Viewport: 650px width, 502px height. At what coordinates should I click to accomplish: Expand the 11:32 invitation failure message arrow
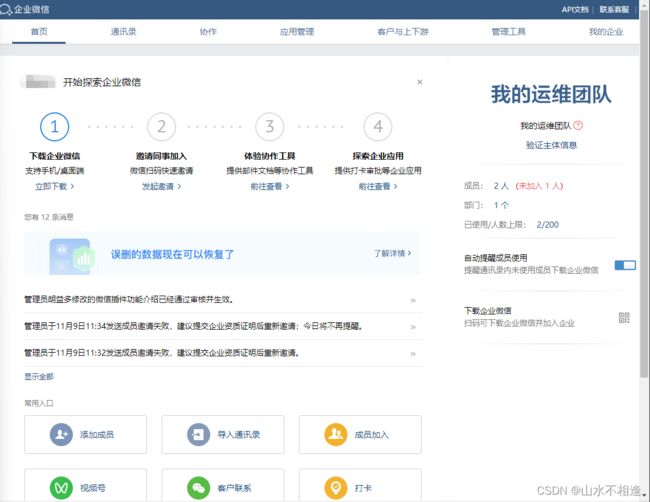[x=413, y=354]
